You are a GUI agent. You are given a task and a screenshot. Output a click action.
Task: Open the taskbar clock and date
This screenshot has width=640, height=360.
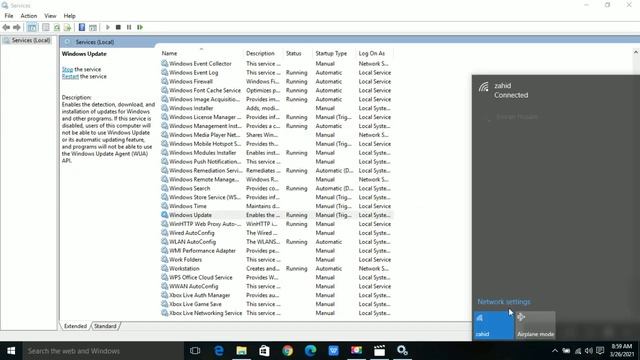[x=622, y=351]
